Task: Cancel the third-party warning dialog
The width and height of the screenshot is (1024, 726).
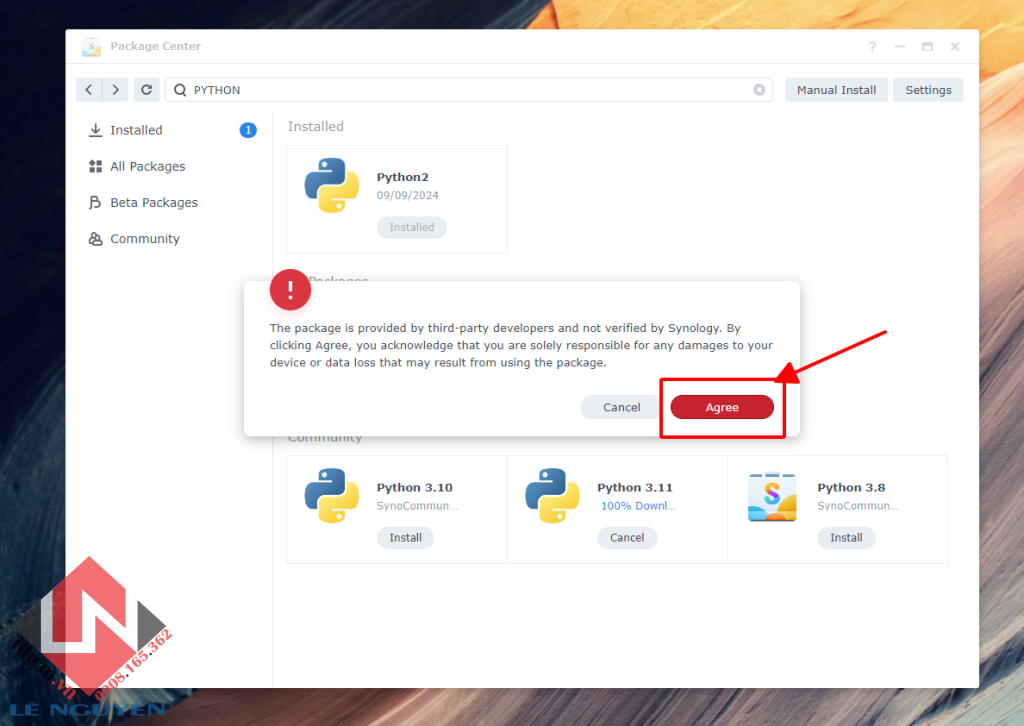Action: click(621, 407)
